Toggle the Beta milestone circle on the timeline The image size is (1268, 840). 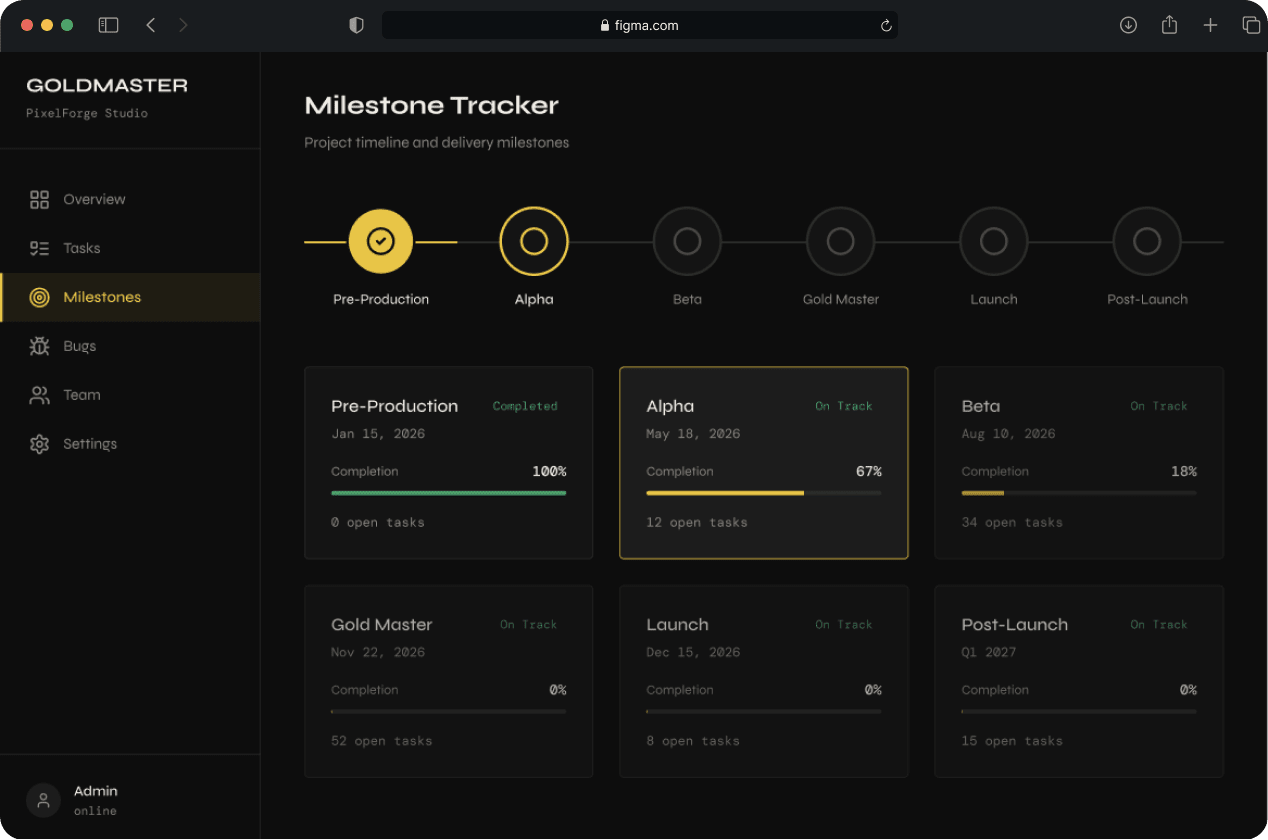coord(687,241)
